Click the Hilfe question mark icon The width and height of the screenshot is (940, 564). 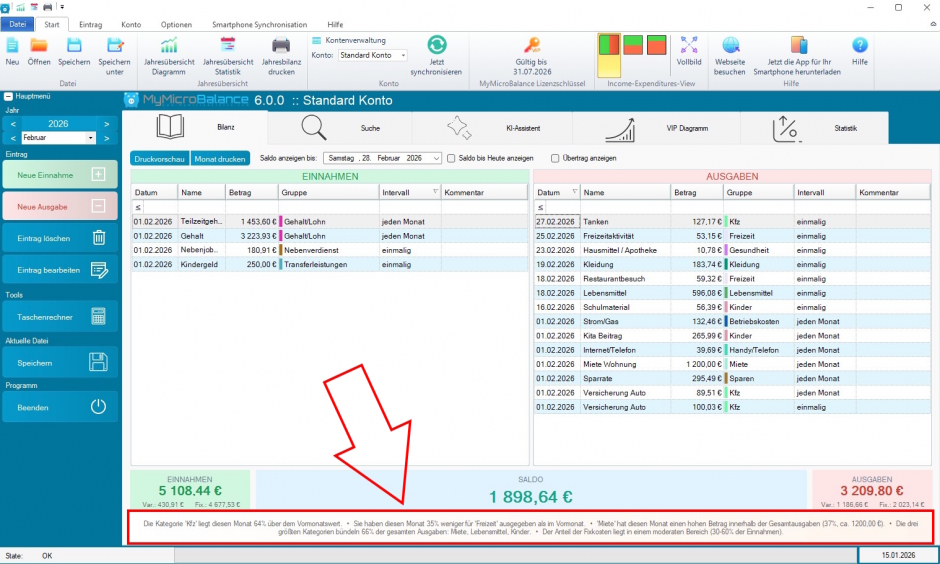[x=859, y=45]
